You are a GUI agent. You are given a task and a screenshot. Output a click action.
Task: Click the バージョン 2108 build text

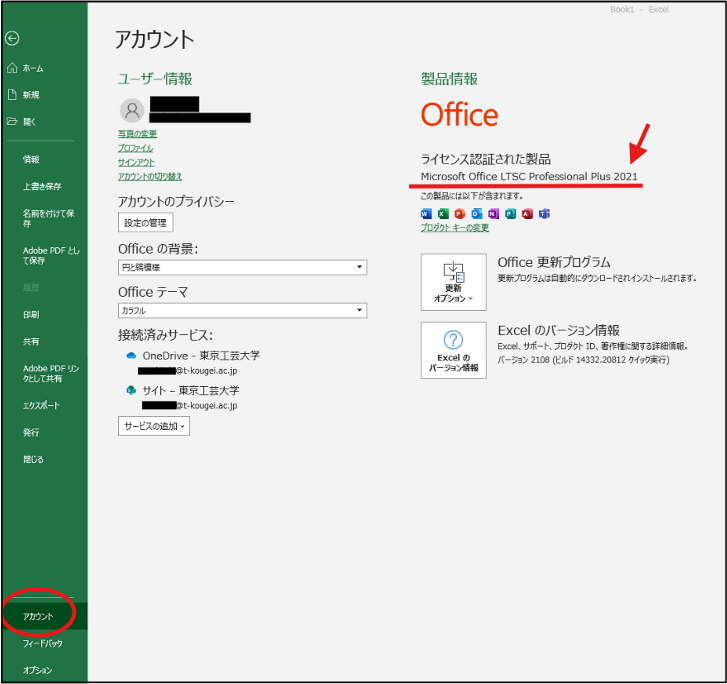coord(583,360)
